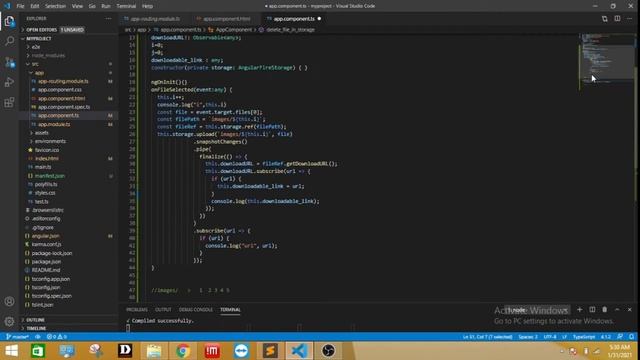The width and height of the screenshot is (640, 360).
Task: Kill terminal with trash icon
Action: (x=604, y=310)
